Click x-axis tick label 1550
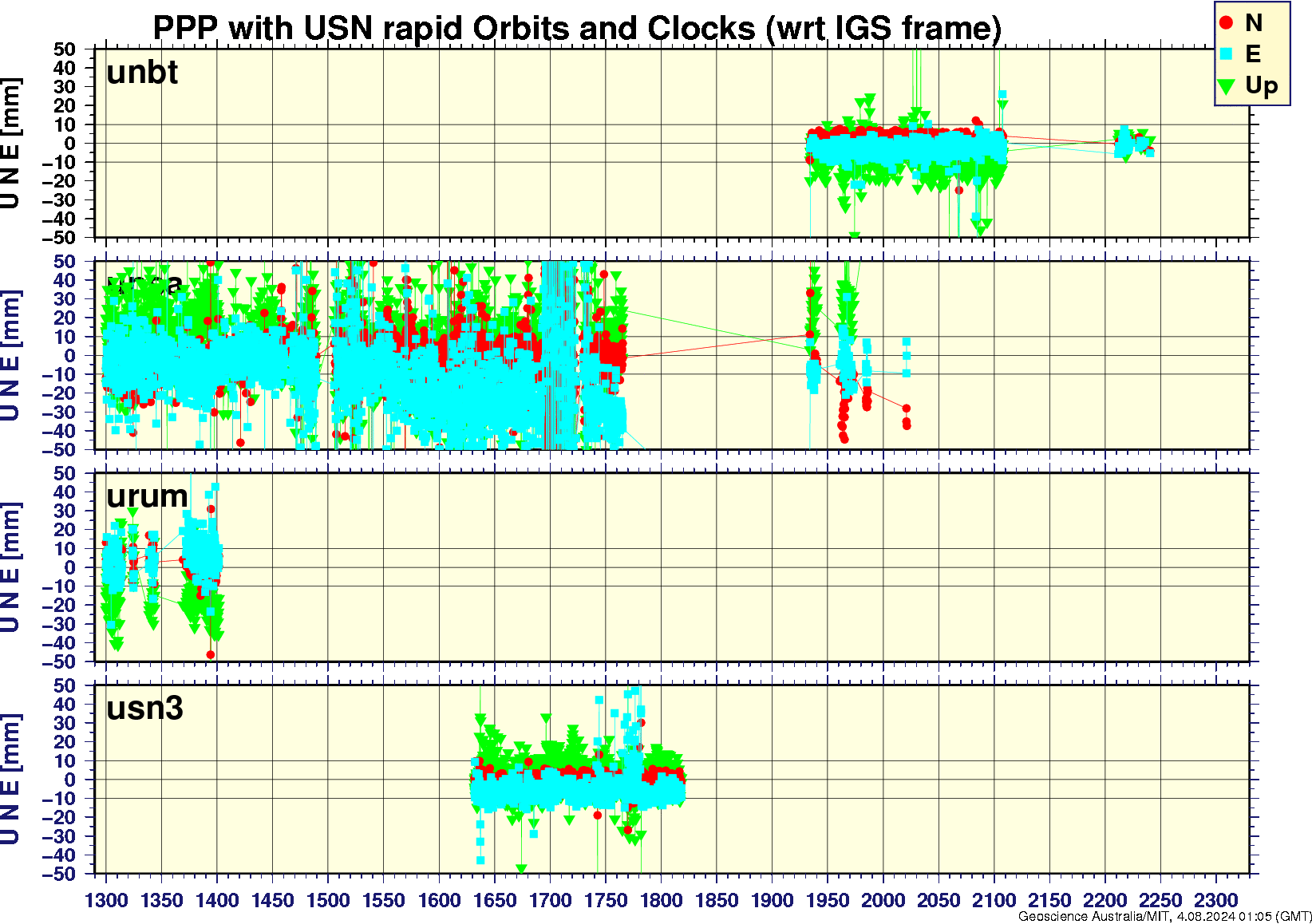 [x=384, y=900]
